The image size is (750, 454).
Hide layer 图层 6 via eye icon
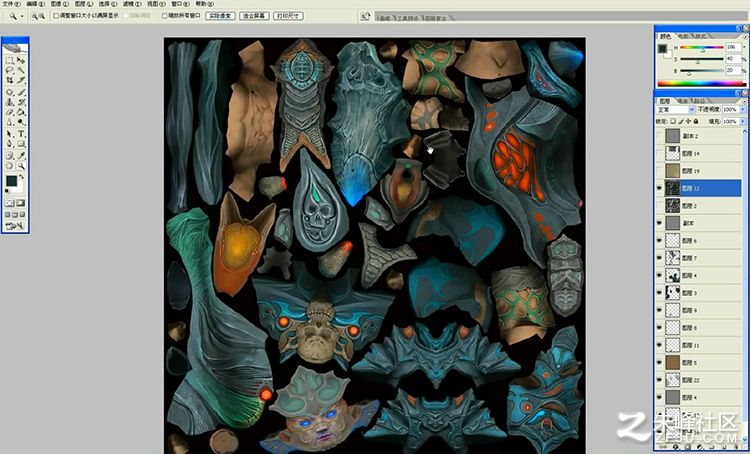[660, 241]
